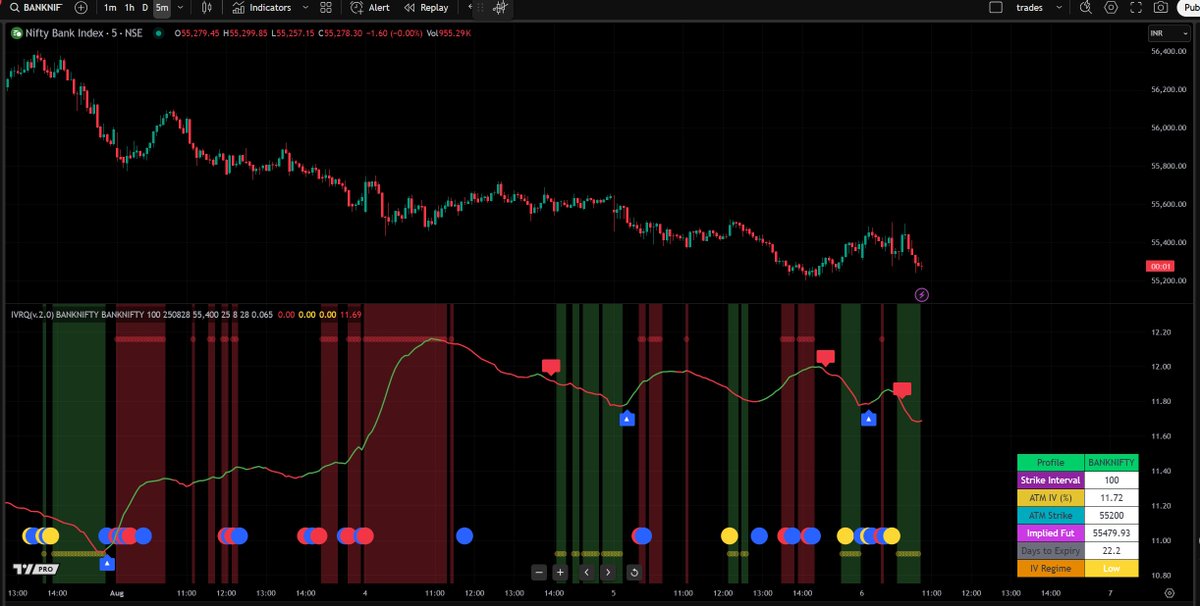Screen dimensions: 1200x606
Task: Click the Strike Interval row label
Action: [1051, 480]
